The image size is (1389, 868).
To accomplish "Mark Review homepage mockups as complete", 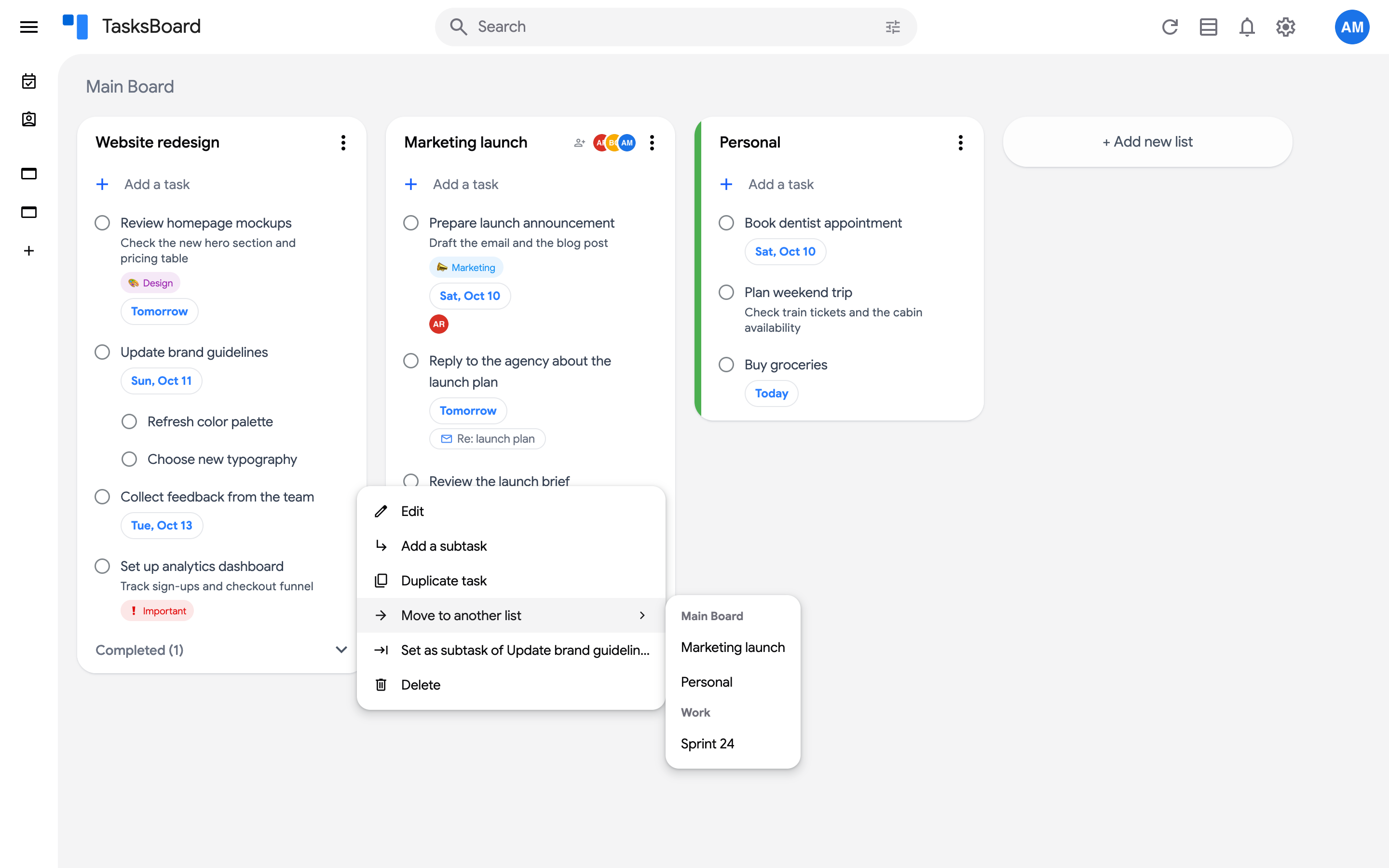I will [x=102, y=223].
